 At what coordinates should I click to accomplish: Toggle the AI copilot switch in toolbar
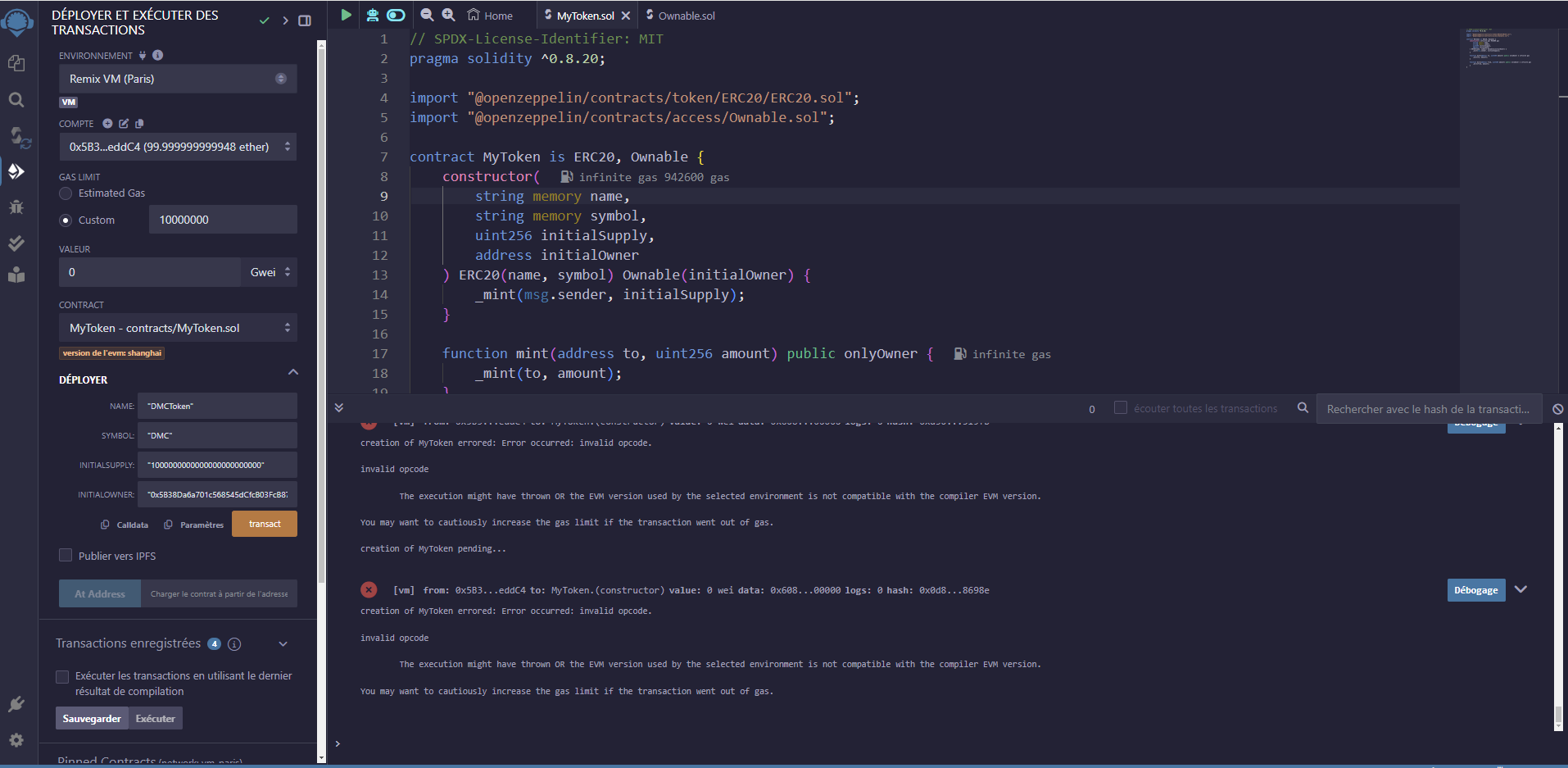pos(396,15)
